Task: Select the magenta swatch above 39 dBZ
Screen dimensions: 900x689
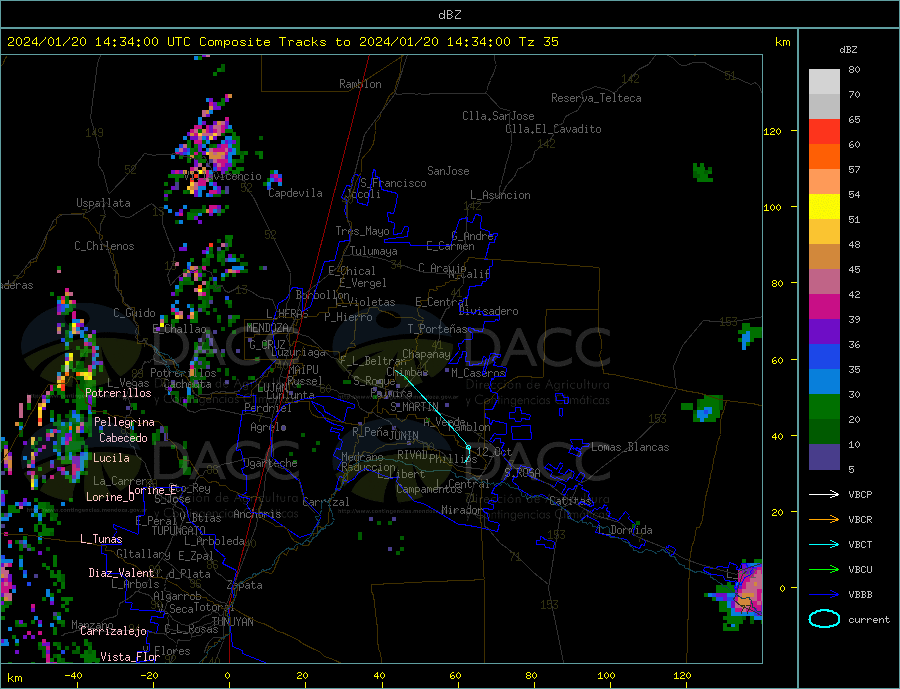Action: tap(824, 307)
